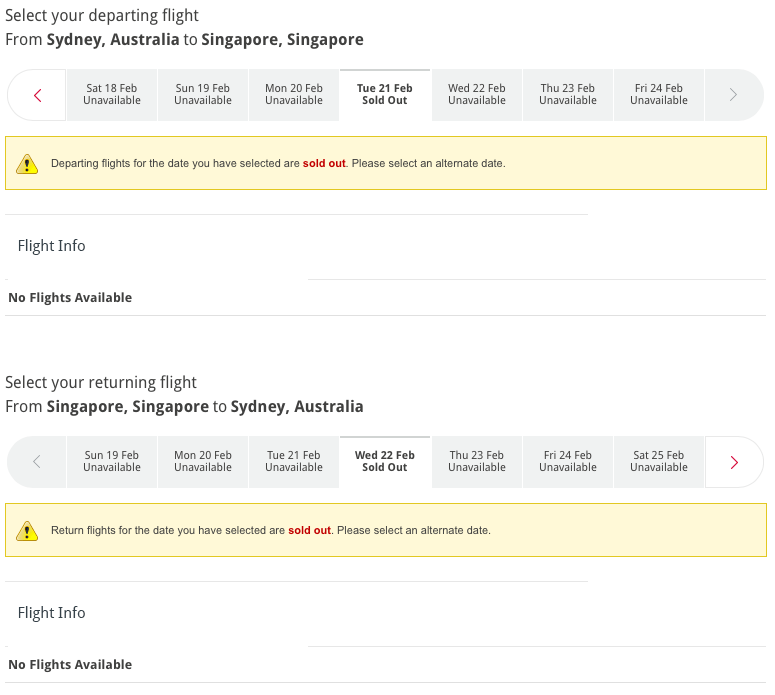Click next dates arrow for departing flight
Viewport: 775px width, 695px height.
733,95
